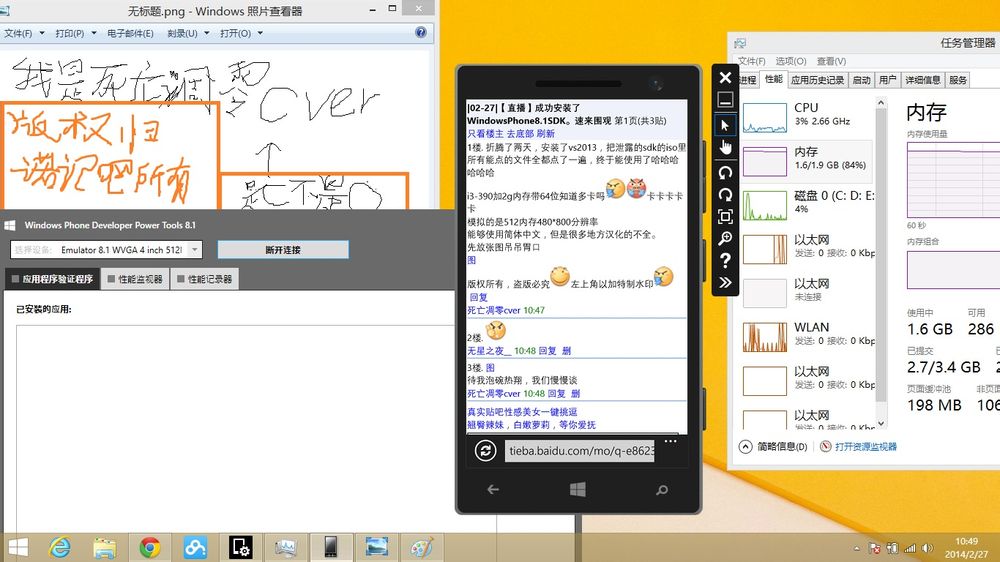Tap phone Windows Start button

(578, 489)
